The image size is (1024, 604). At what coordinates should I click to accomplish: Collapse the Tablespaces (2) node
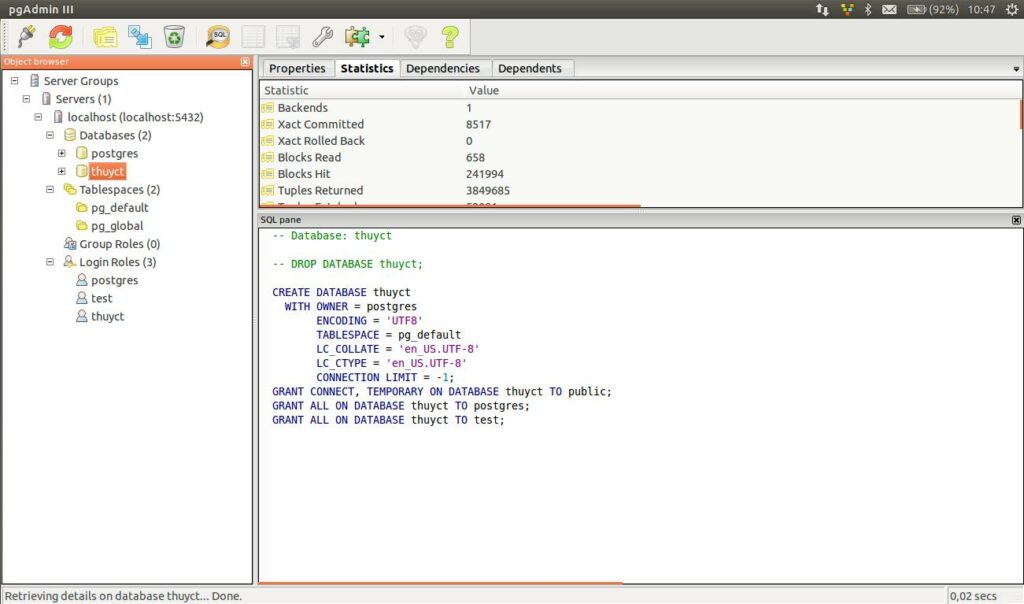click(50, 189)
